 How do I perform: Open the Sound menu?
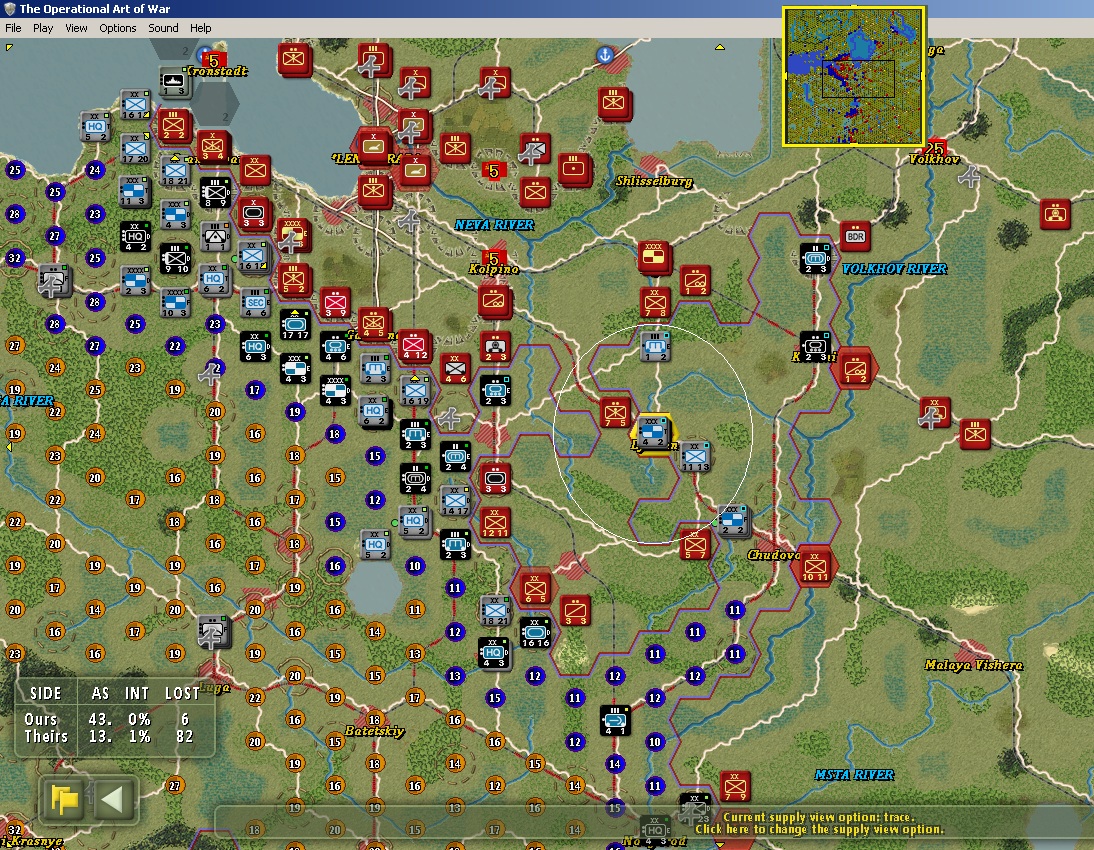point(163,28)
